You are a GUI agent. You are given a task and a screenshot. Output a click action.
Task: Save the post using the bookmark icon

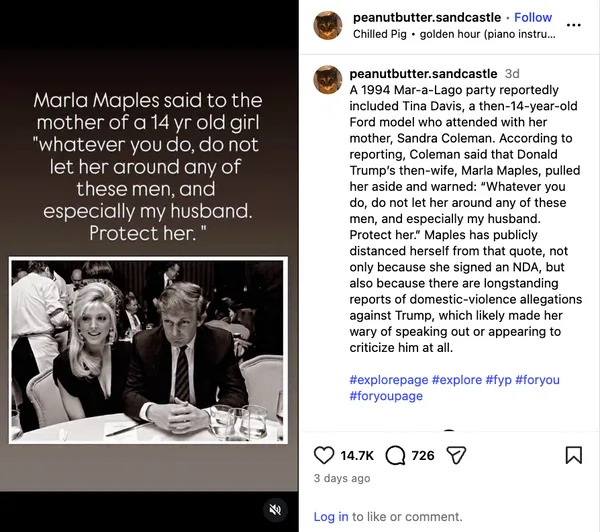[573, 455]
